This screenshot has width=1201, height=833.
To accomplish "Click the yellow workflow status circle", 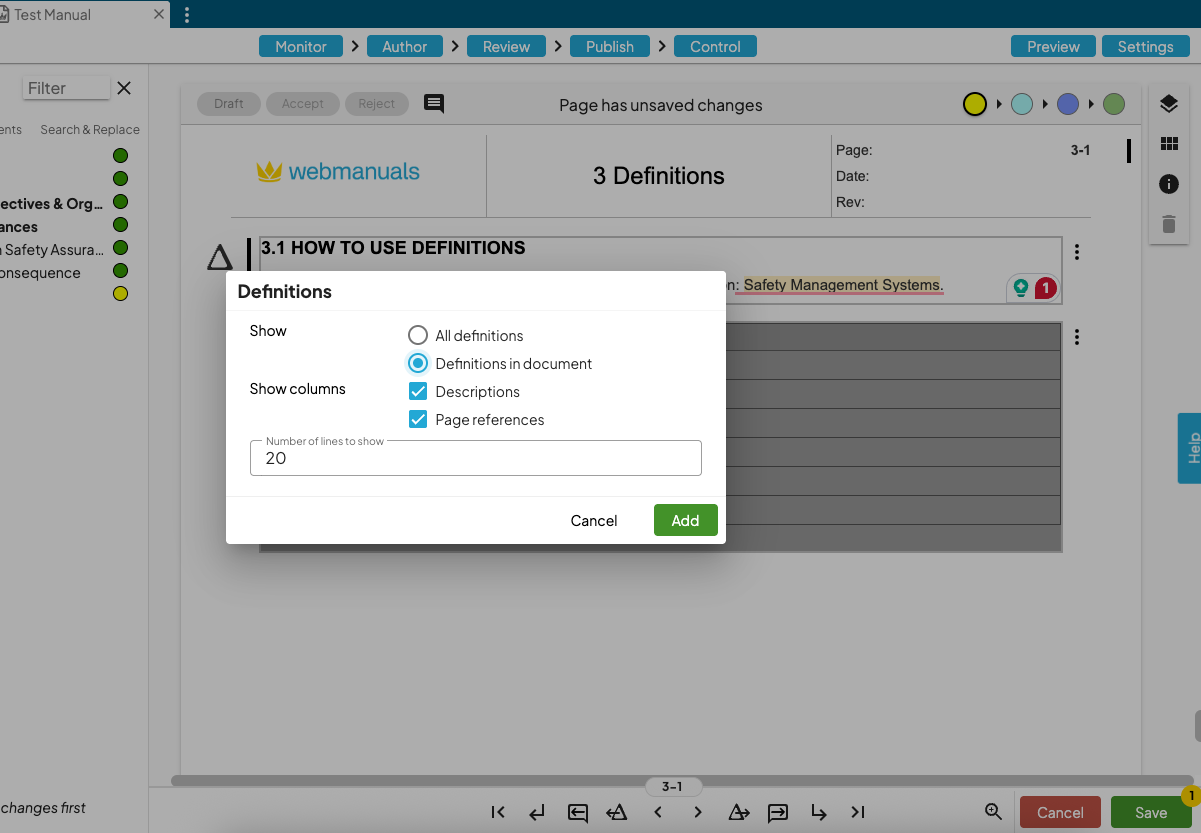I will coord(975,104).
